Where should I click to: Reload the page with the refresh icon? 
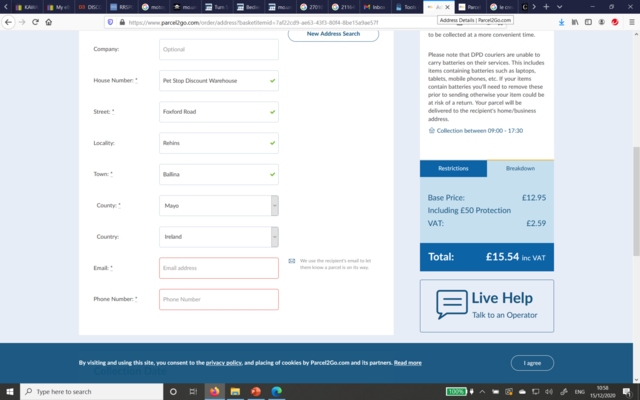point(35,22)
